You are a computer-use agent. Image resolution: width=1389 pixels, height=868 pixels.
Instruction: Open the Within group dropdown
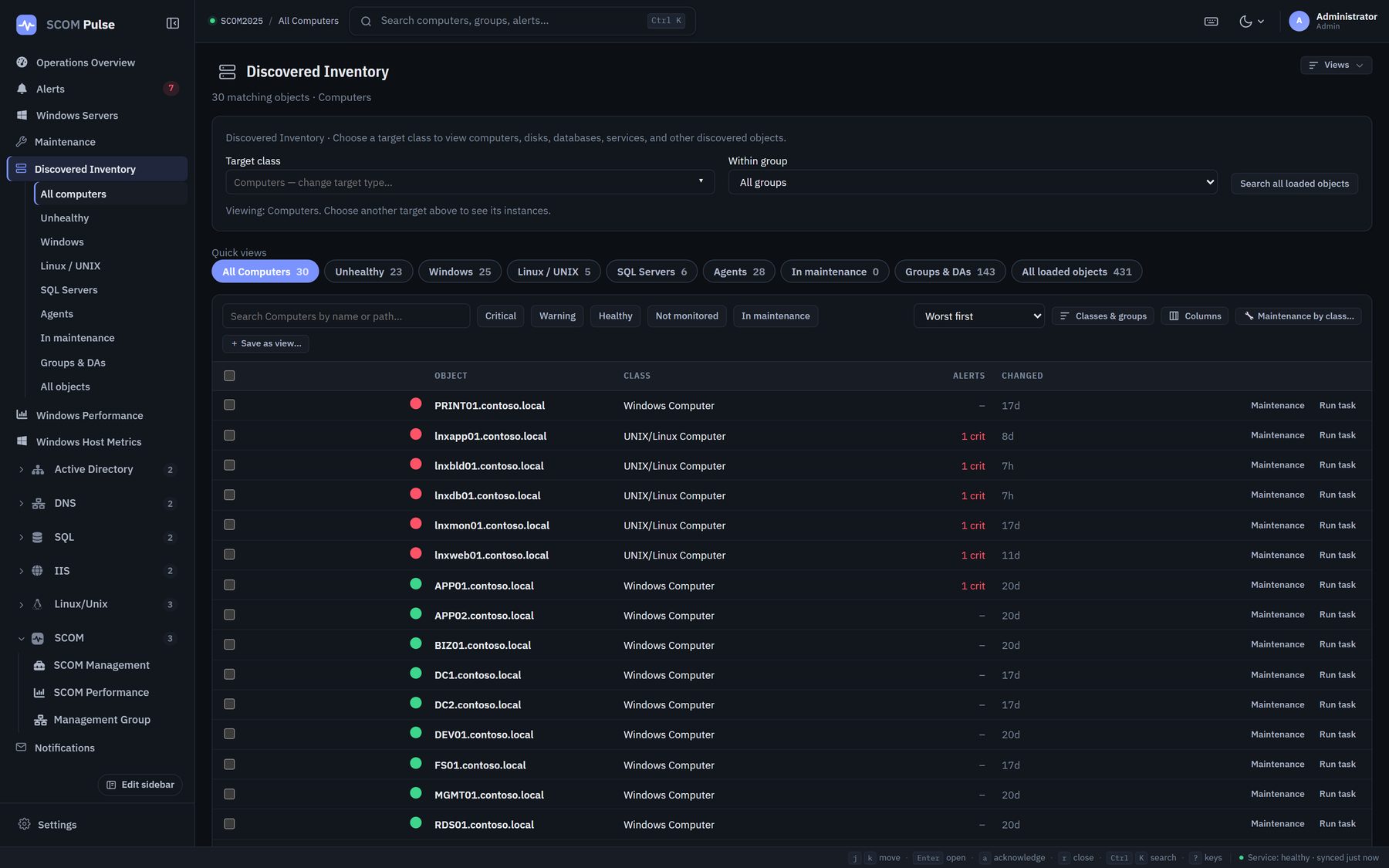pyautogui.click(x=973, y=182)
